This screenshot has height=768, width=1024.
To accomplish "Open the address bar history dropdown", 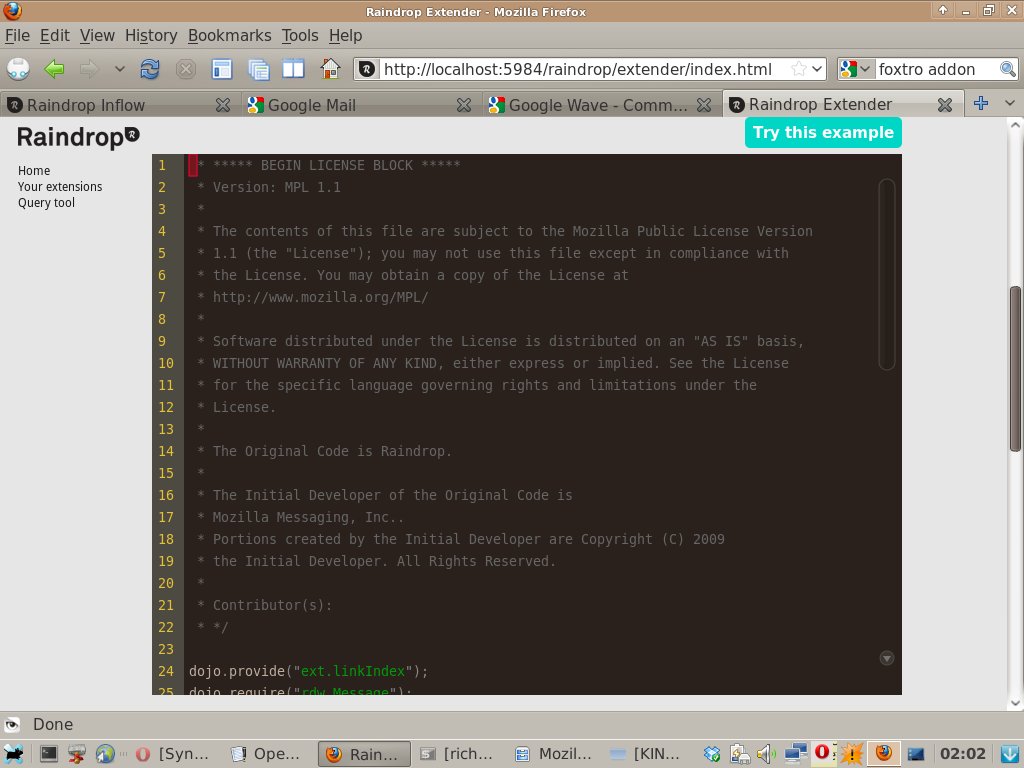I will pyautogui.click(x=817, y=69).
